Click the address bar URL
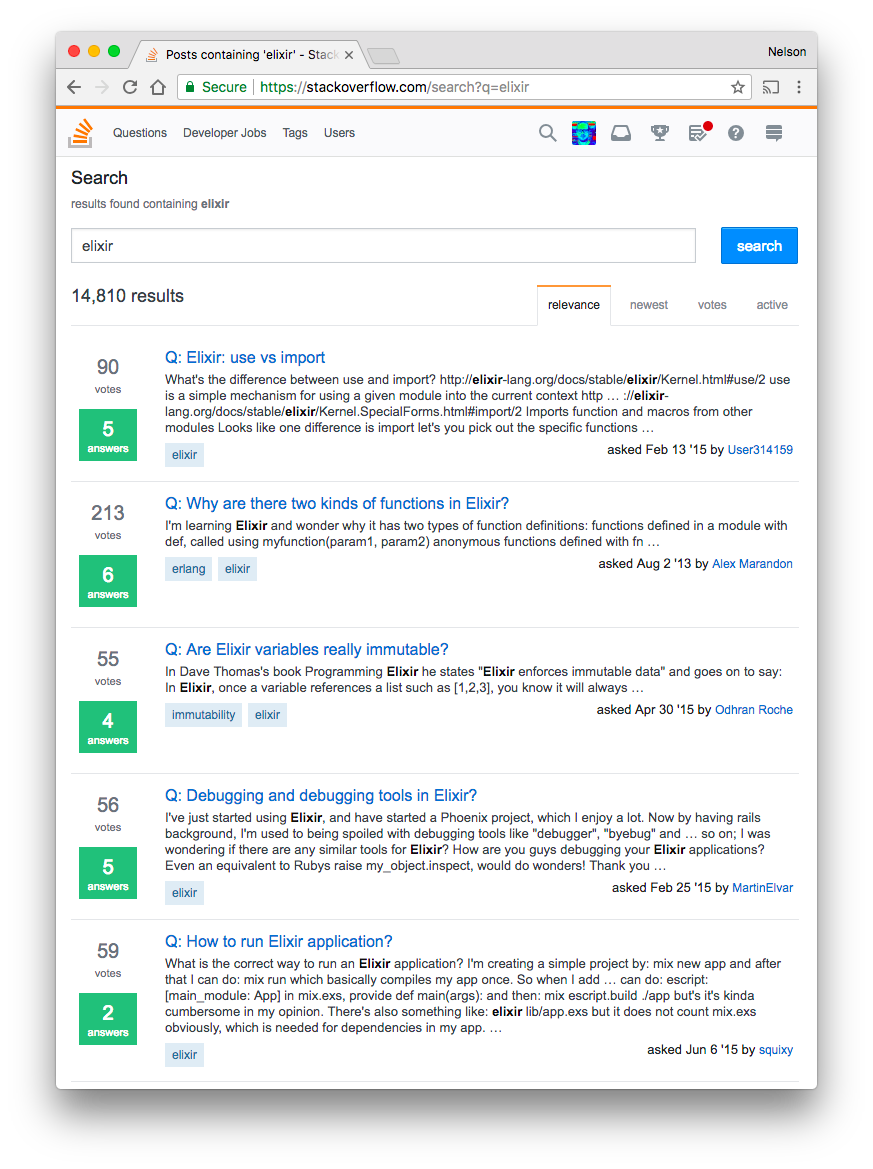 [394, 87]
